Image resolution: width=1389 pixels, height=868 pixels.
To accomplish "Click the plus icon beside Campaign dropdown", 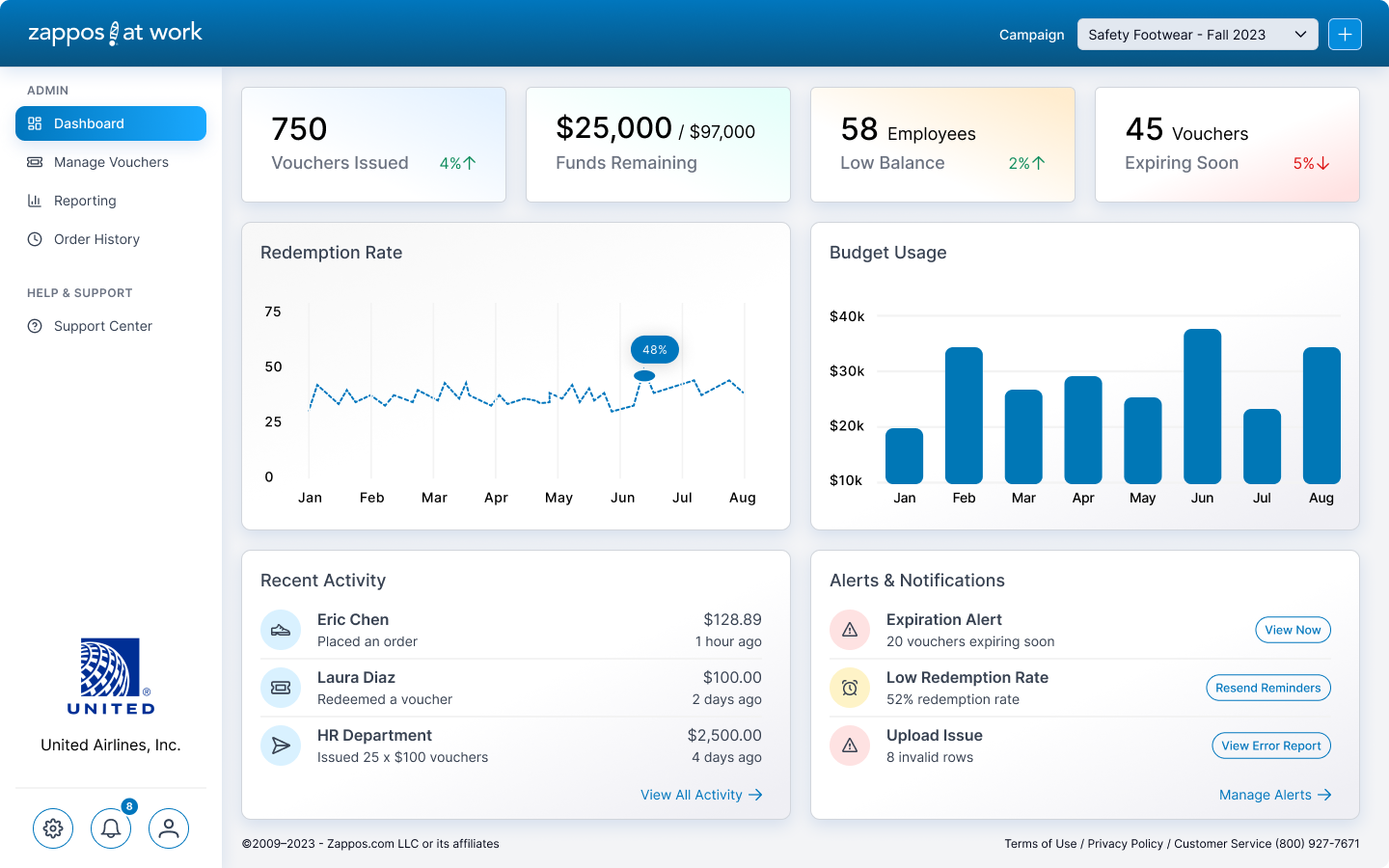I will (1345, 35).
